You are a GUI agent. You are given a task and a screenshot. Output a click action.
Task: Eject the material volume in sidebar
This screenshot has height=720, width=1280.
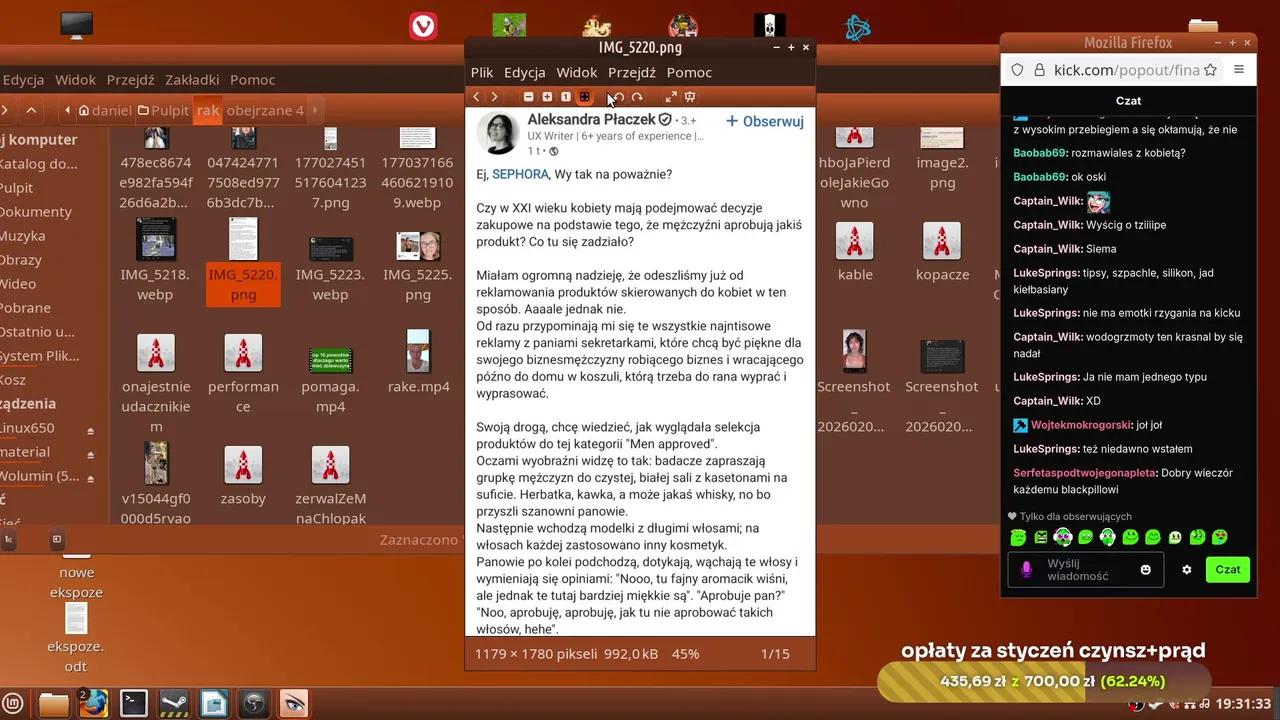pos(90,453)
